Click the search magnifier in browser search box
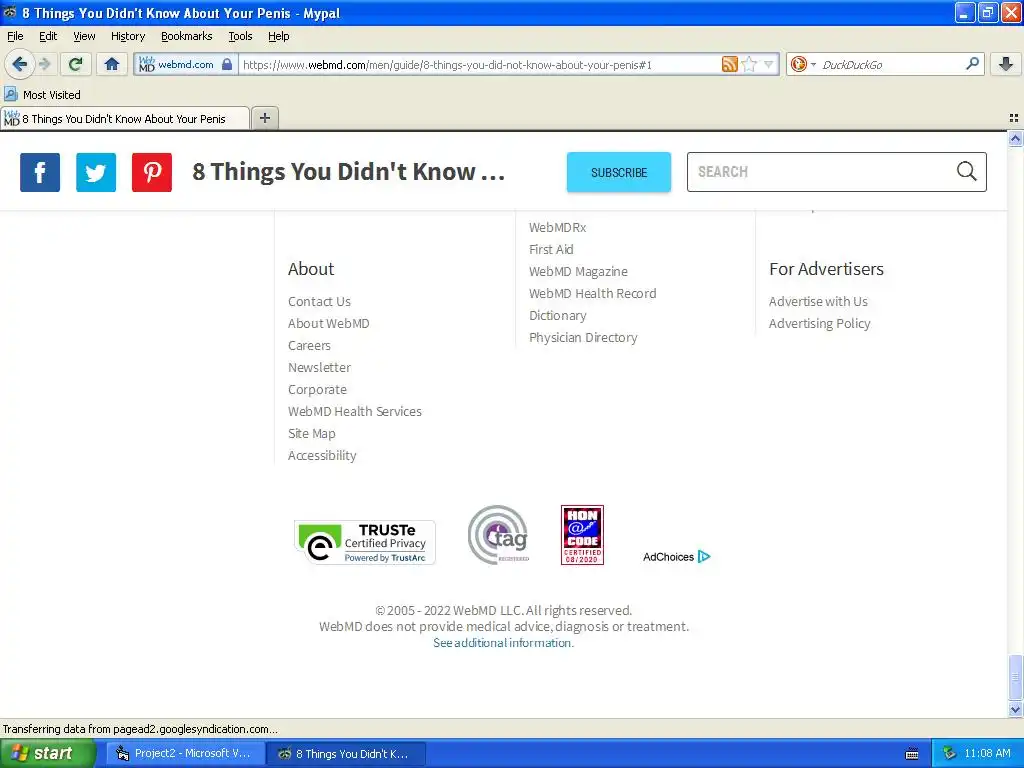Image resolution: width=1024 pixels, height=768 pixels. [x=972, y=63]
